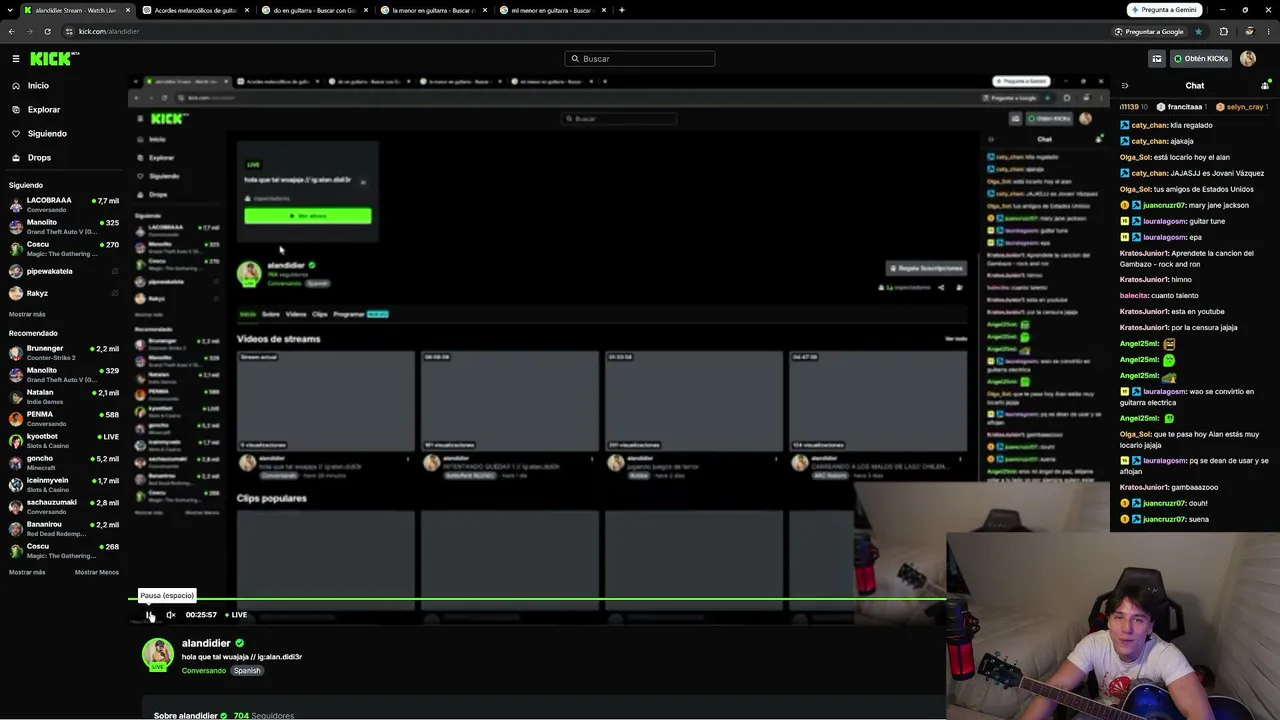Open a new browser tab
Image resolution: width=1280 pixels, height=720 pixels.
[x=621, y=10]
